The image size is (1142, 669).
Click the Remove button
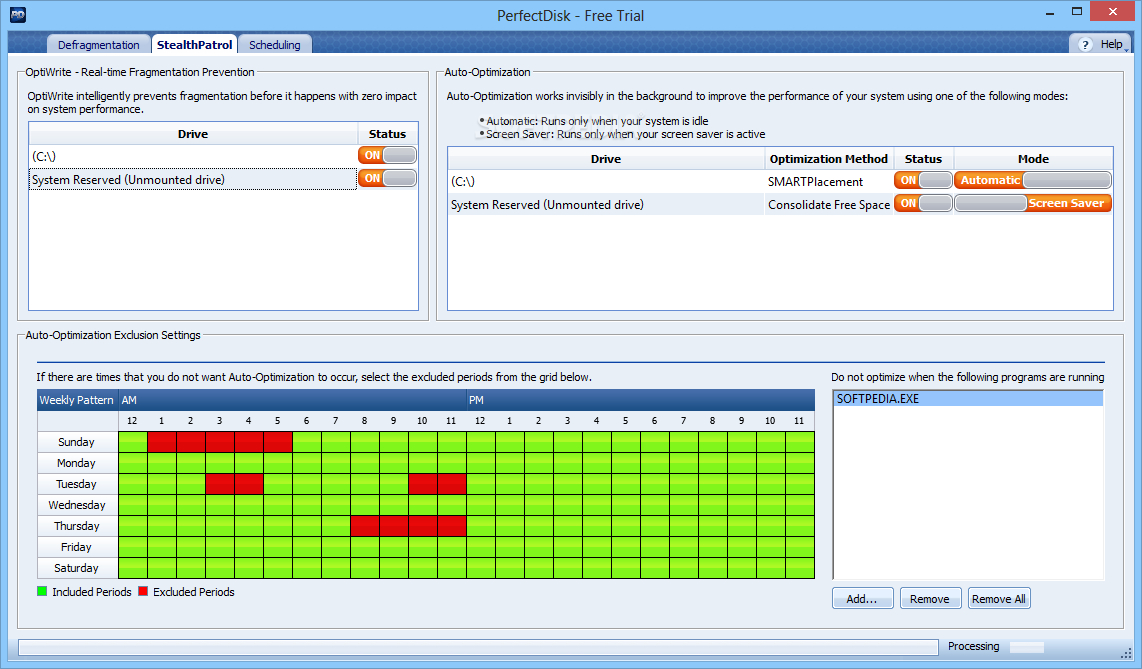[930, 598]
